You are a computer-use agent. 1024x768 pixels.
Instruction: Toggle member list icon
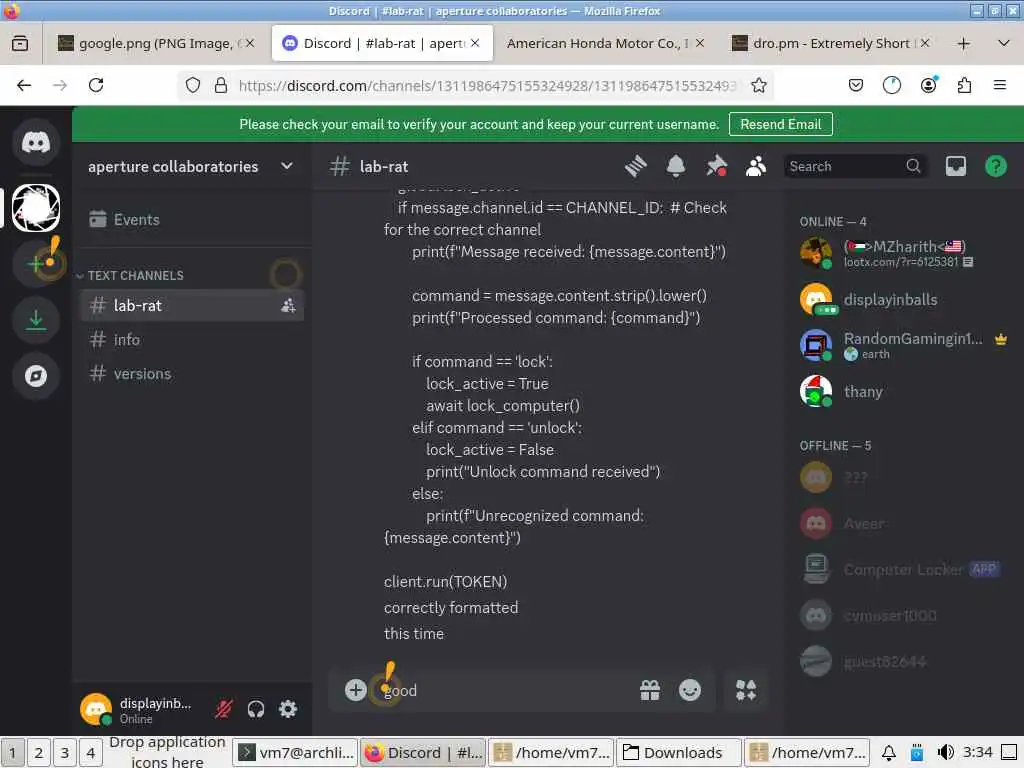tap(756, 167)
